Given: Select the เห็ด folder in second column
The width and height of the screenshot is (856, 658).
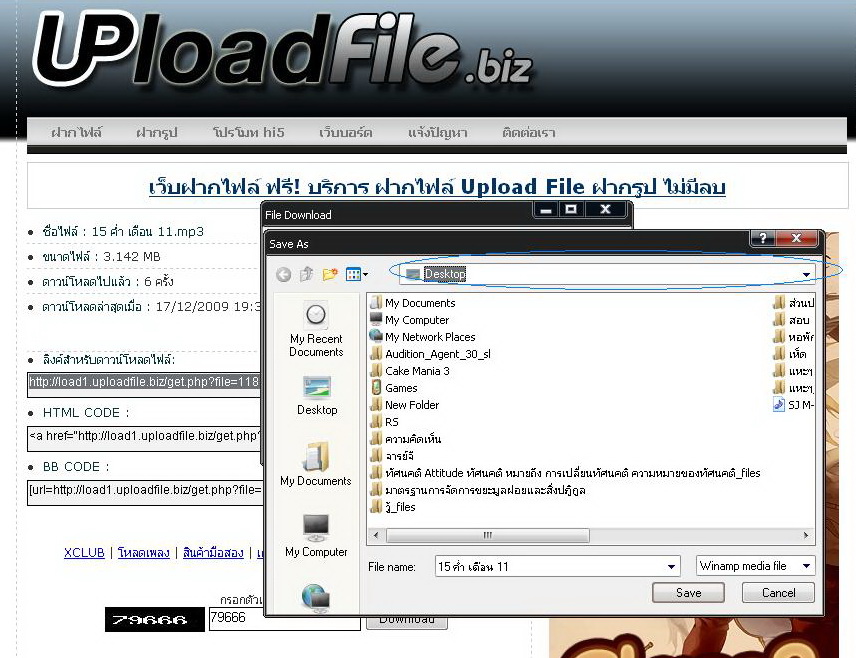Looking at the screenshot, I should click(790, 354).
